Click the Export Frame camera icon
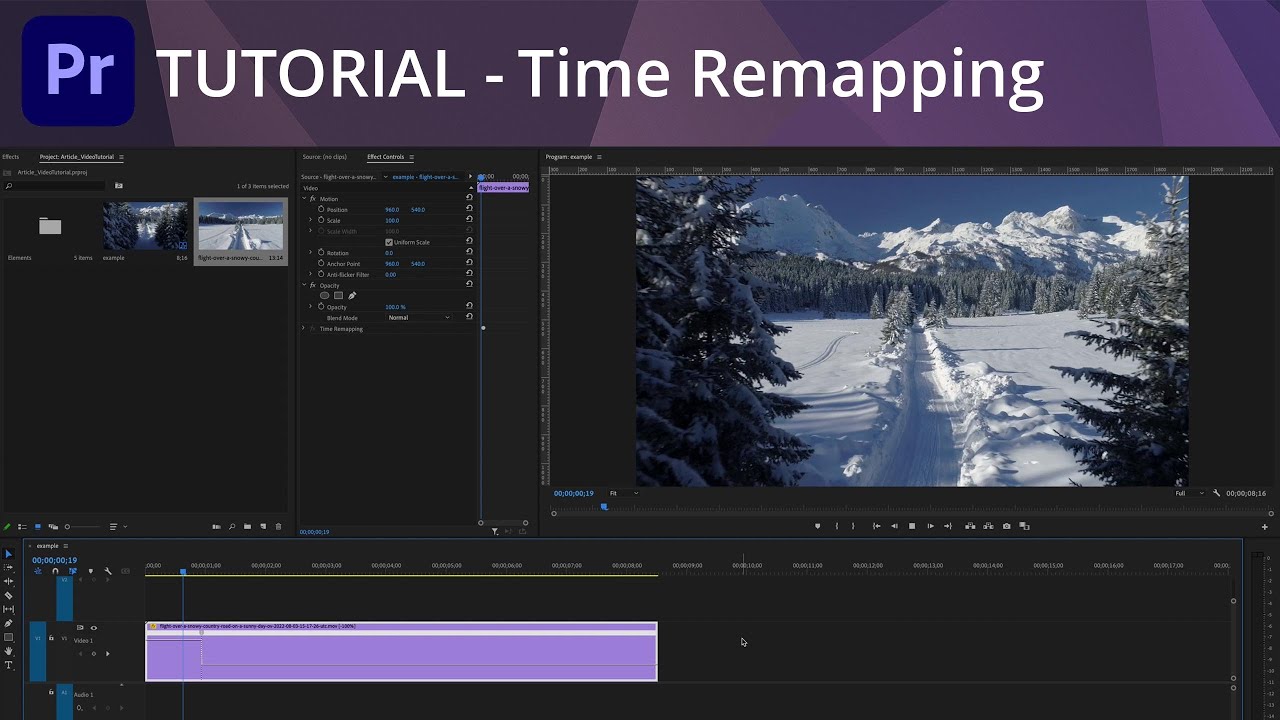 click(1006, 526)
